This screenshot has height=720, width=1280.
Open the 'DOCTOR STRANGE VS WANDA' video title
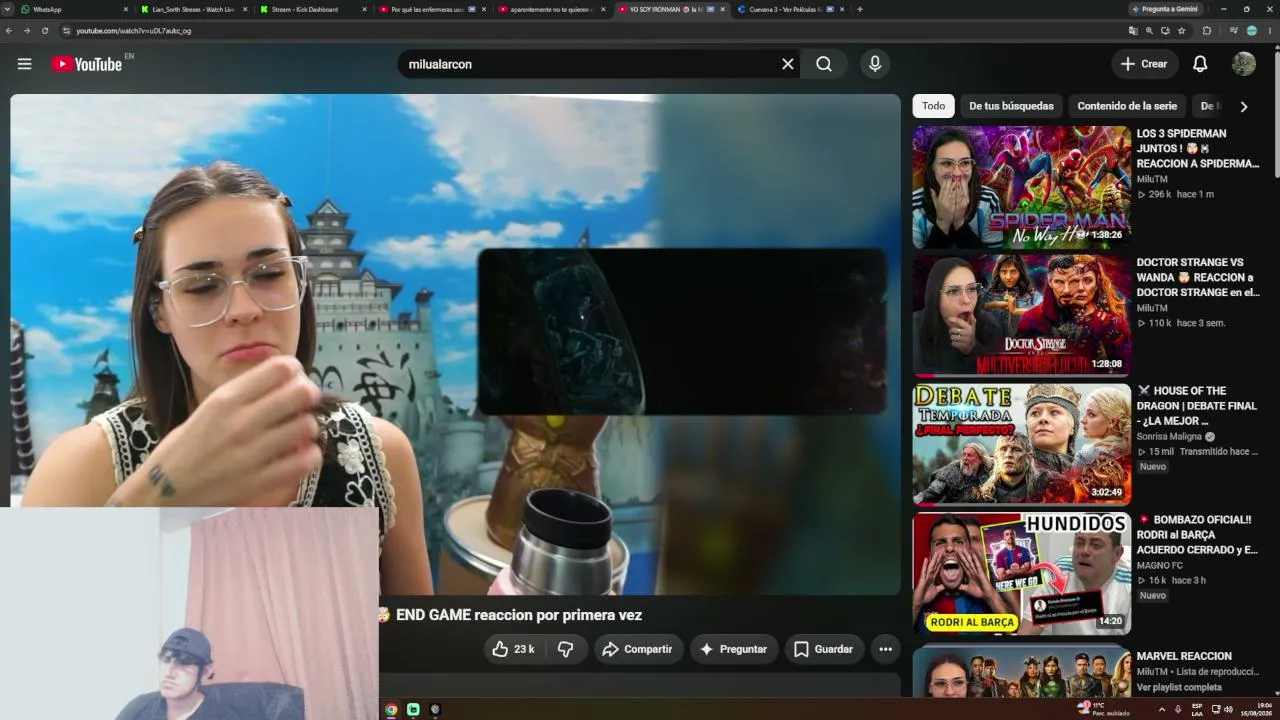(1197, 277)
